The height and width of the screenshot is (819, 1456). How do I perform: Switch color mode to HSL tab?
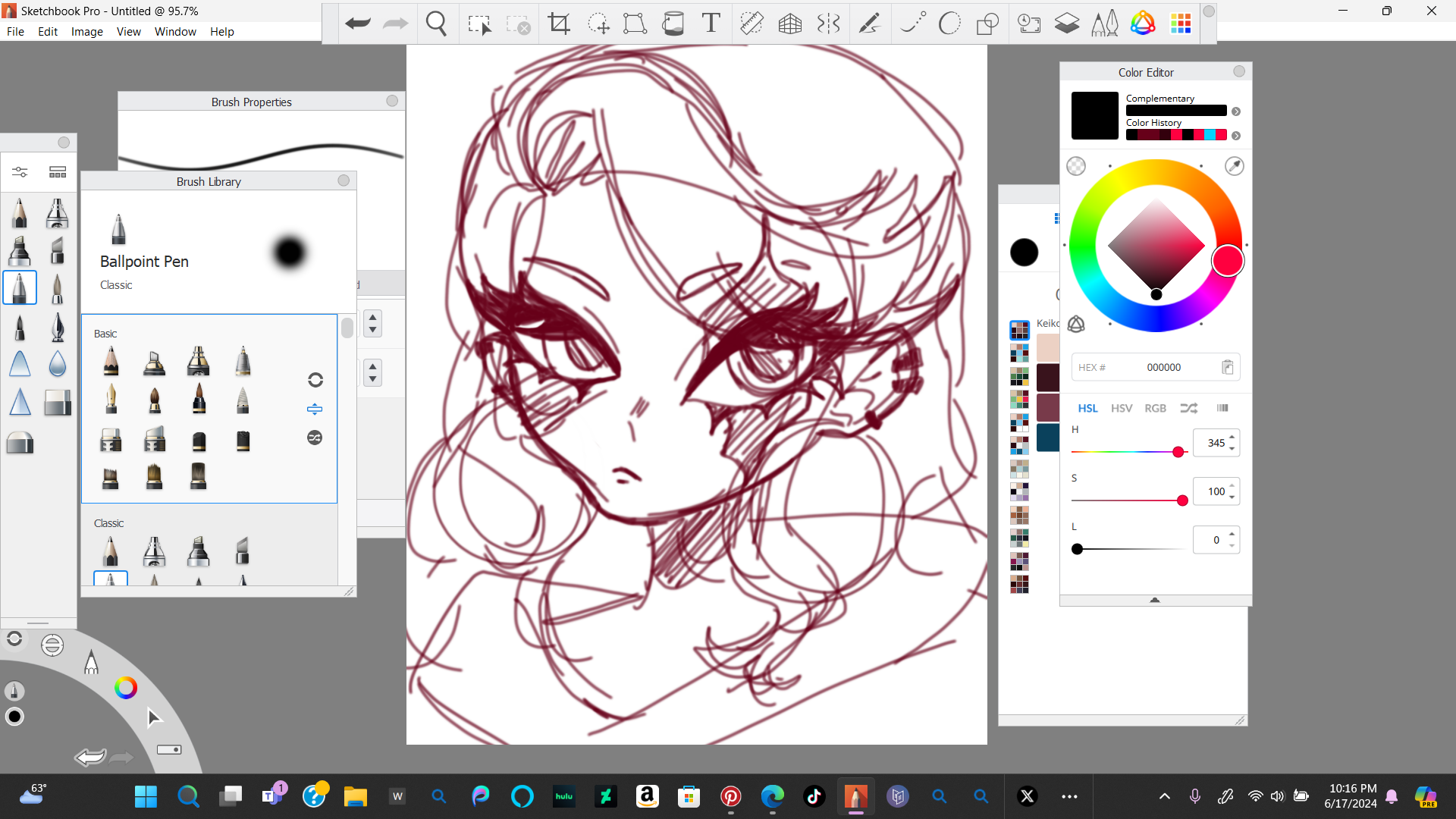[x=1087, y=408]
